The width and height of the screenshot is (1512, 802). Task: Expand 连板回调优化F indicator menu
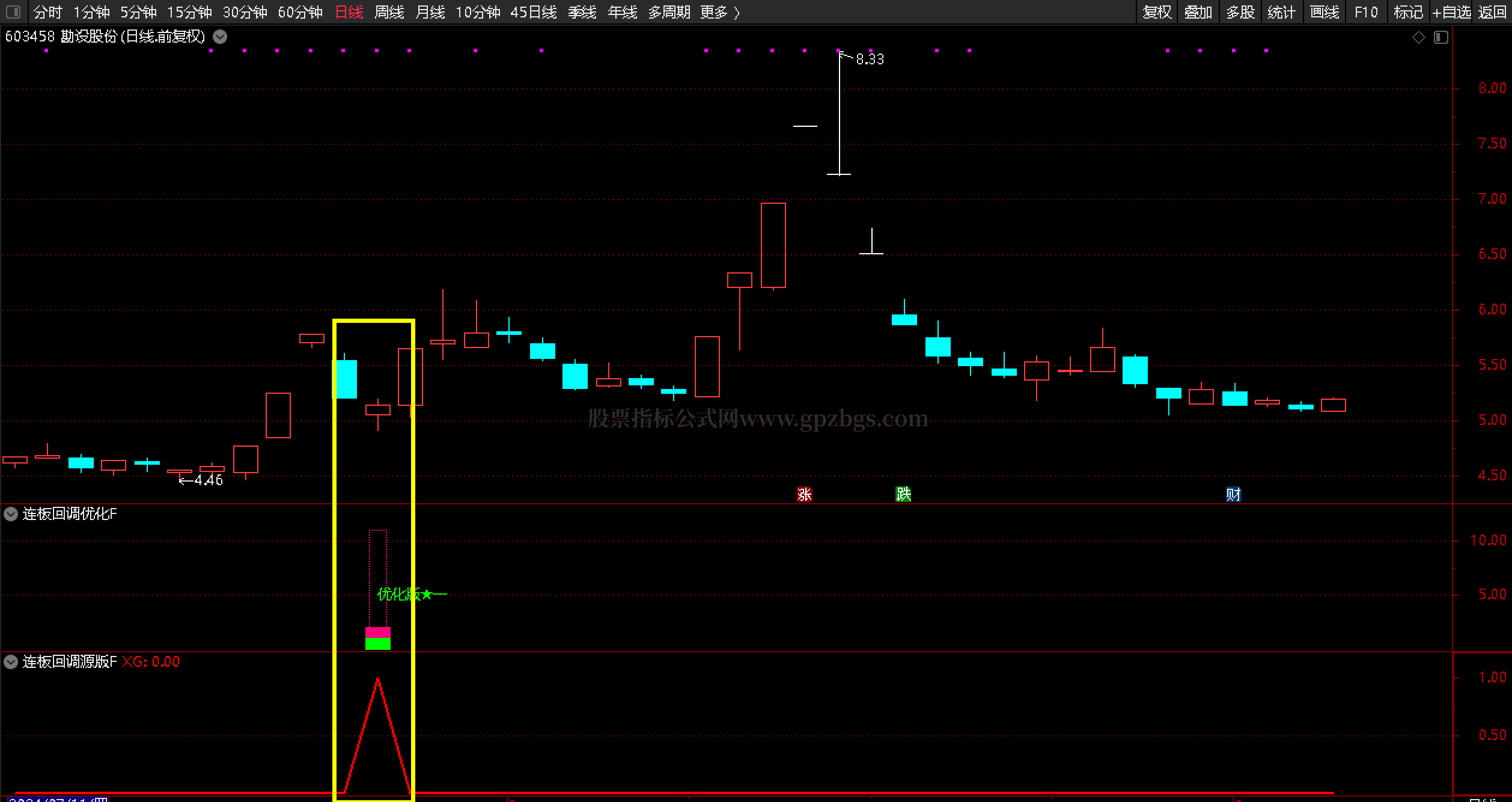(11, 514)
